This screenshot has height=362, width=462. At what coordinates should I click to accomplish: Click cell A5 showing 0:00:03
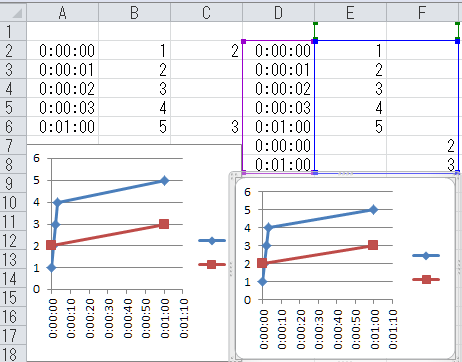click(x=63, y=107)
